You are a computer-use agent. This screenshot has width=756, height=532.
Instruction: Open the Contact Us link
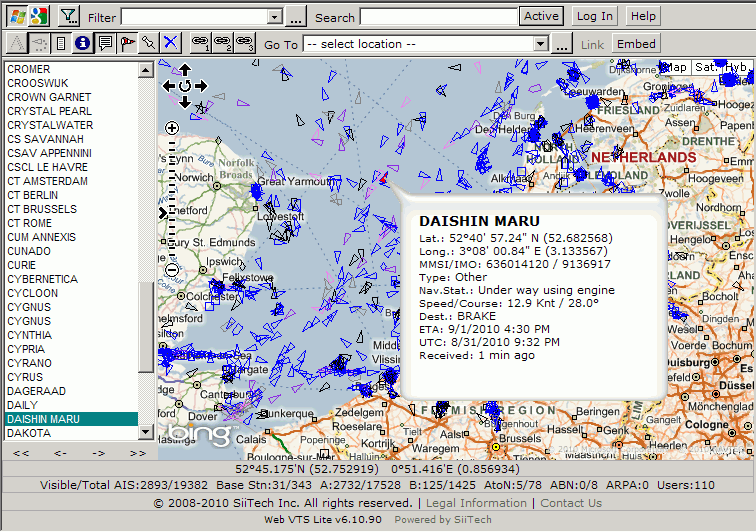point(571,503)
